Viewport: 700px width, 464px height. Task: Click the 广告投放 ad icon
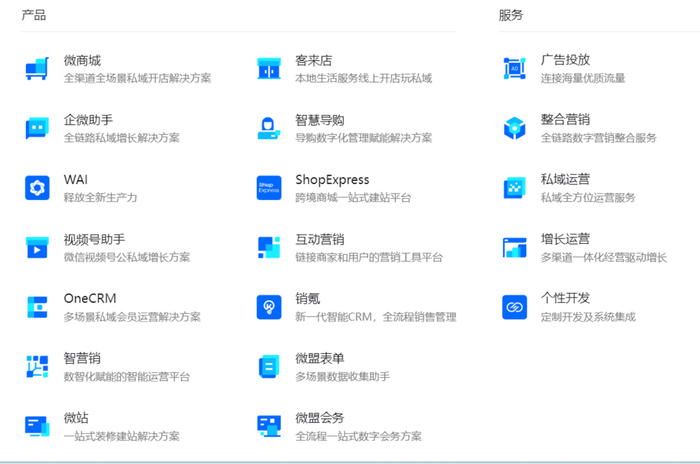[514, 69]
